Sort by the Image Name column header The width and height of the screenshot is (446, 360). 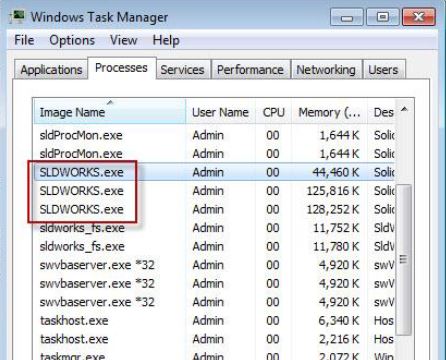coord(109,112)
